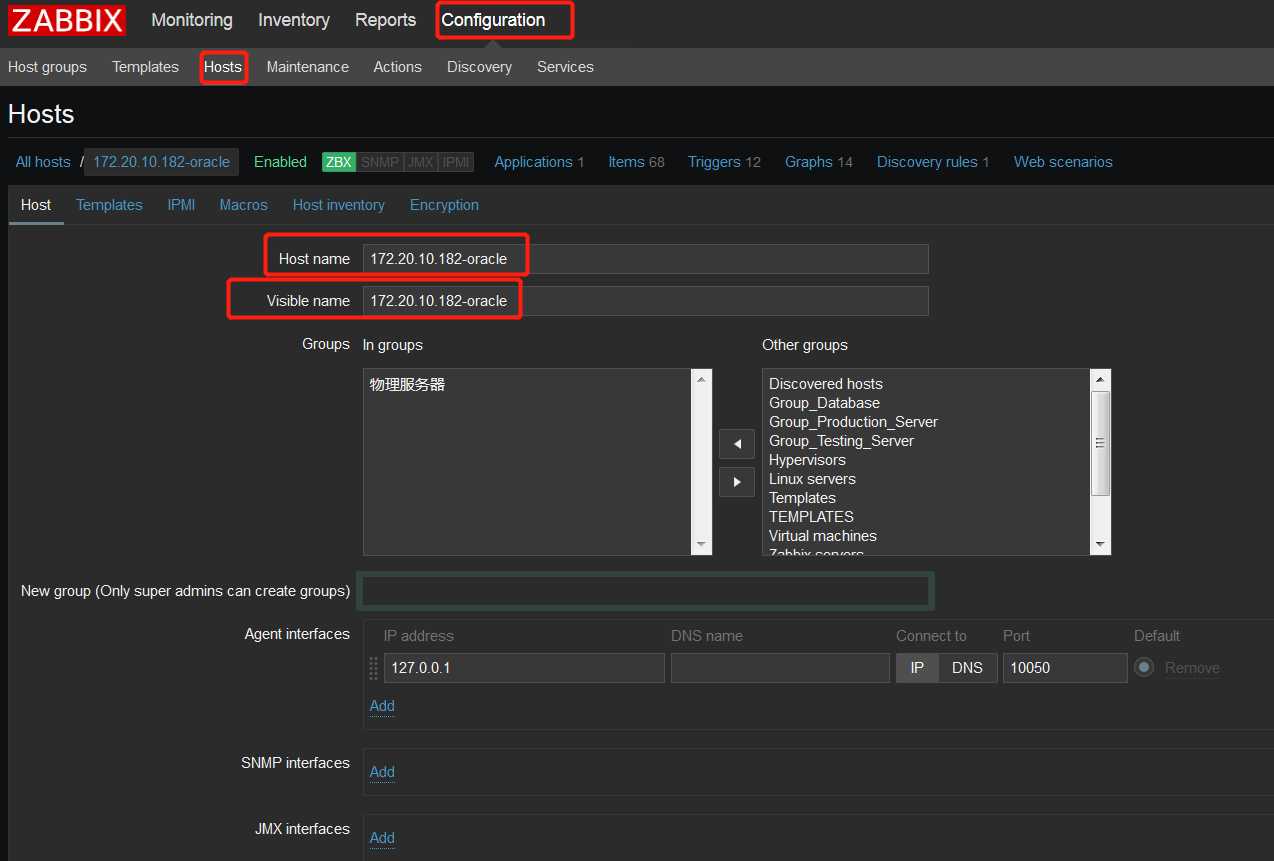Click the agent DNS name field
Image resolution: width=1274 pixels, height=861 pixels.
click(780, 668)
